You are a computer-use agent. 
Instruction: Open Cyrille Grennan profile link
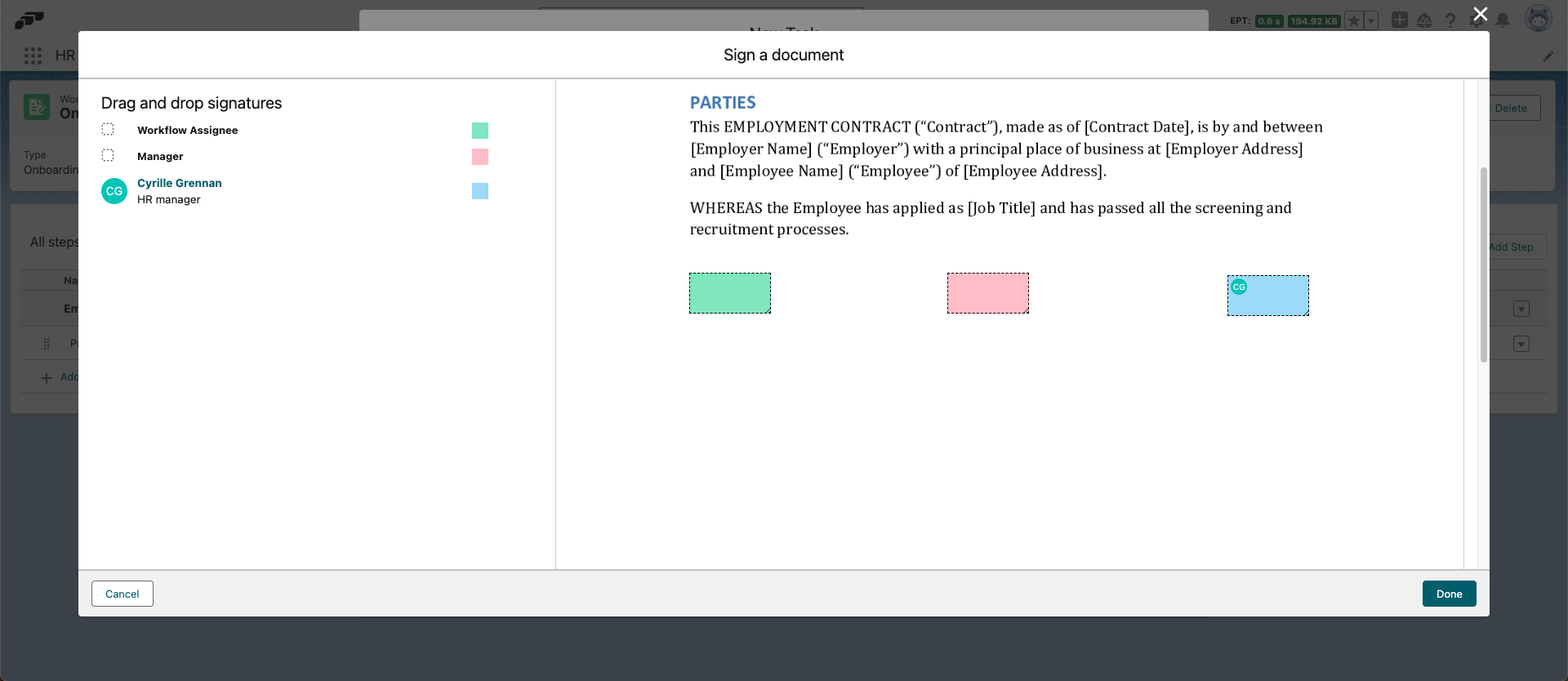pyautogui.click(x=180, y=183)
